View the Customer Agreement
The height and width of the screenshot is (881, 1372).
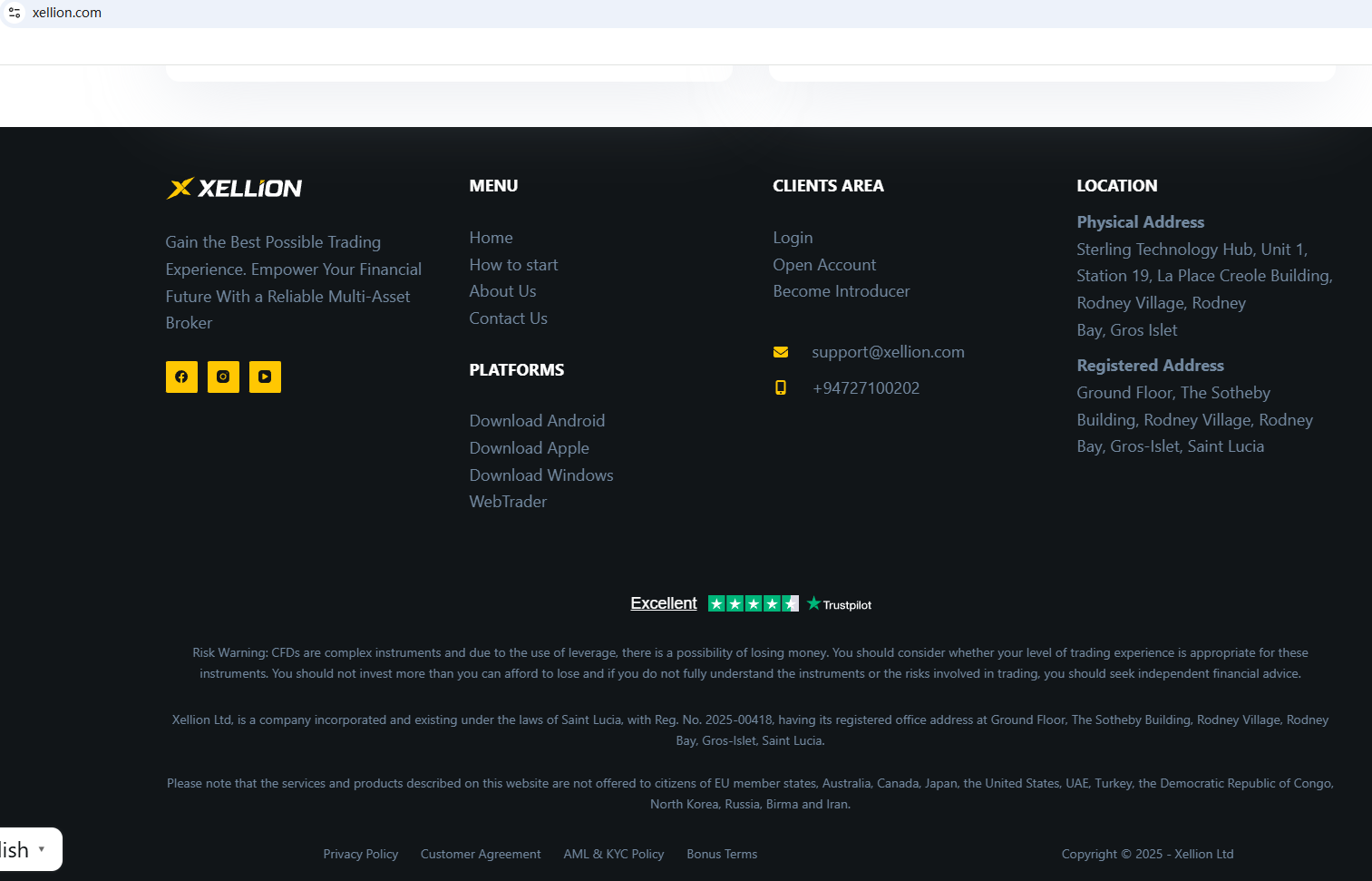(481, 854)
